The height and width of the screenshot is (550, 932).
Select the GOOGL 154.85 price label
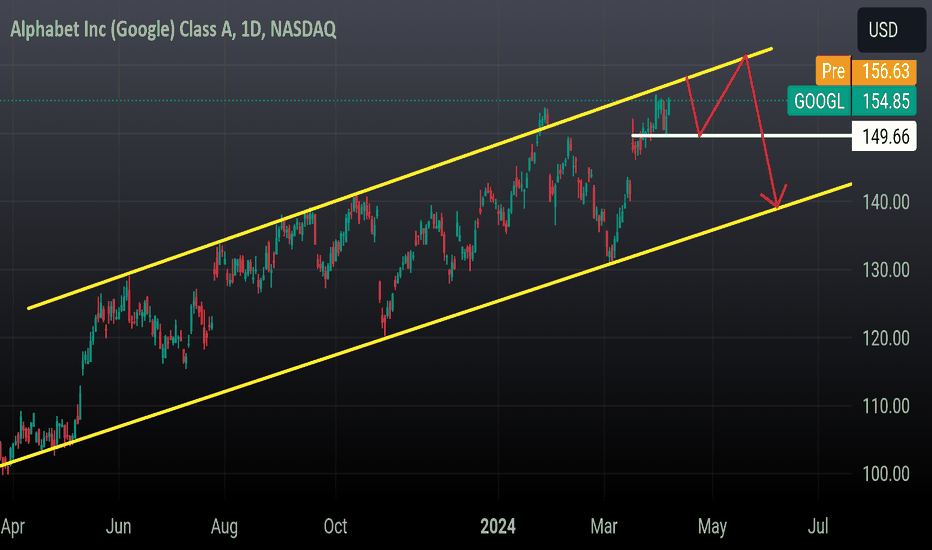tap(852, 100)
